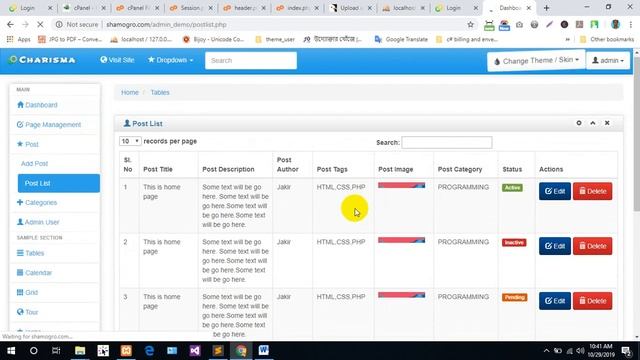Open Other bookmarks folder
Viewport: 640px width, 360px height.
[x=607, y=39]
